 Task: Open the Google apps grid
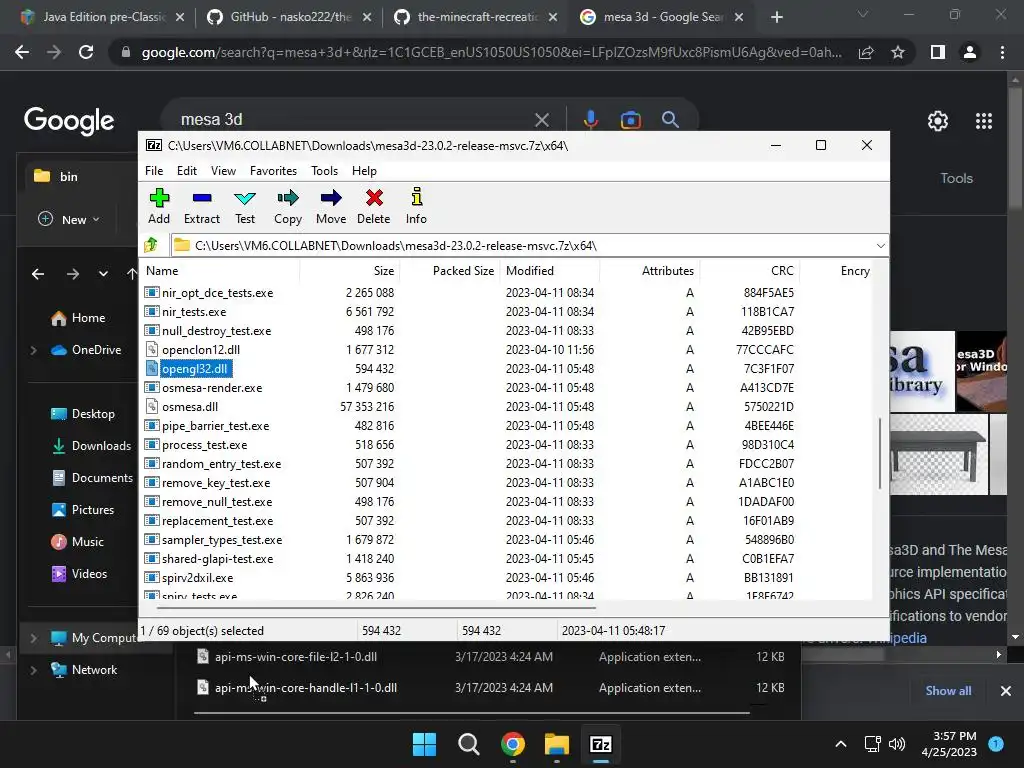(x=984, y=121)
